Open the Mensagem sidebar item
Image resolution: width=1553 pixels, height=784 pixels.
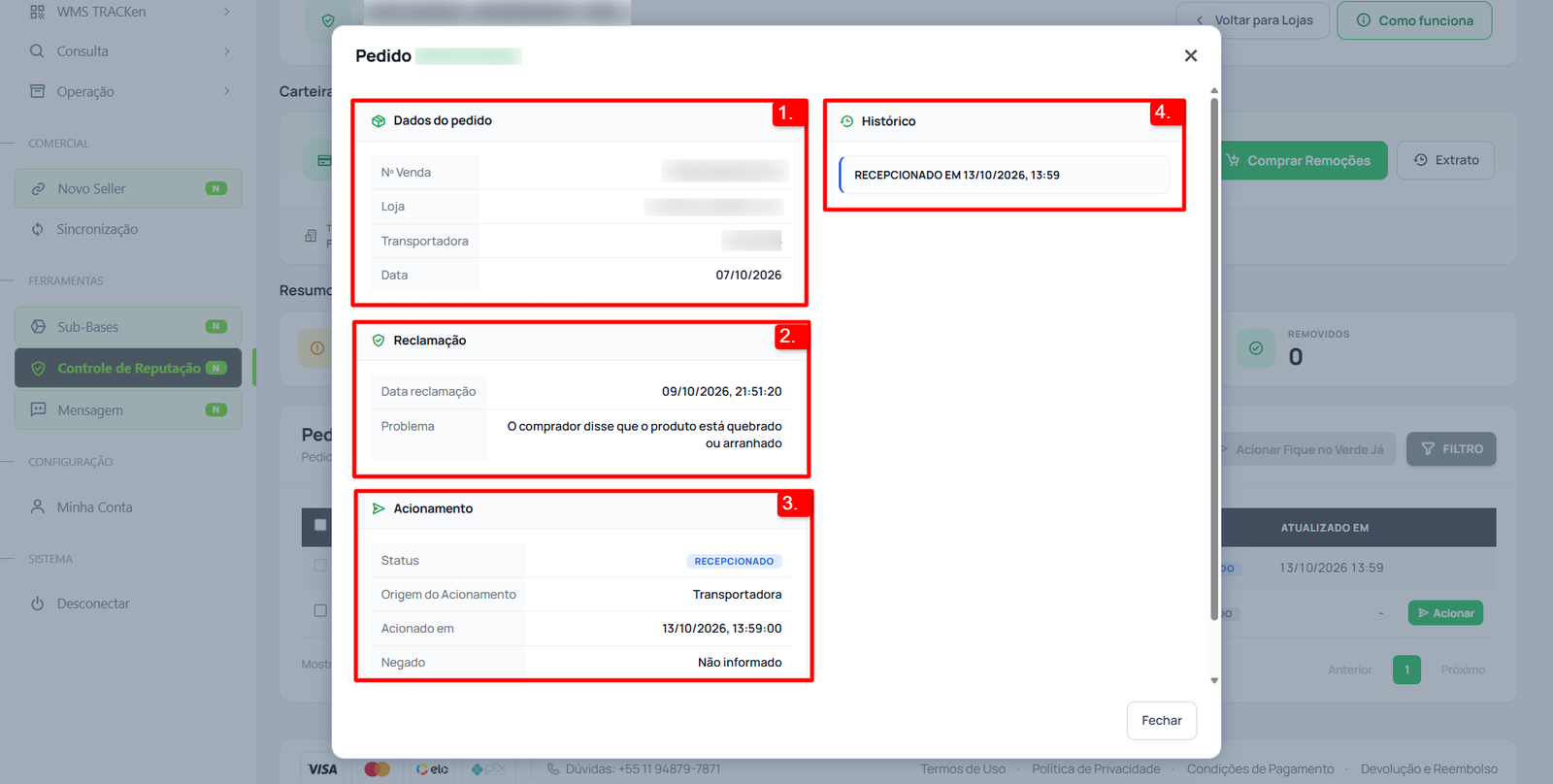click(x=128, y=410)
